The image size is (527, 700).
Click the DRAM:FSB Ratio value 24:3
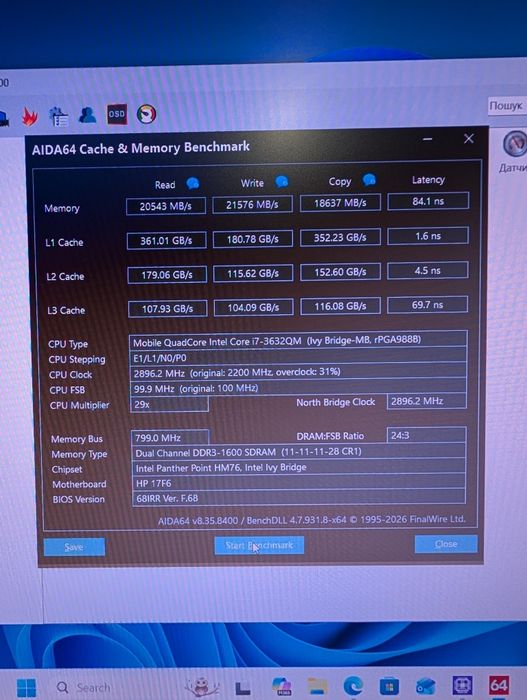[x=427, y=435]
